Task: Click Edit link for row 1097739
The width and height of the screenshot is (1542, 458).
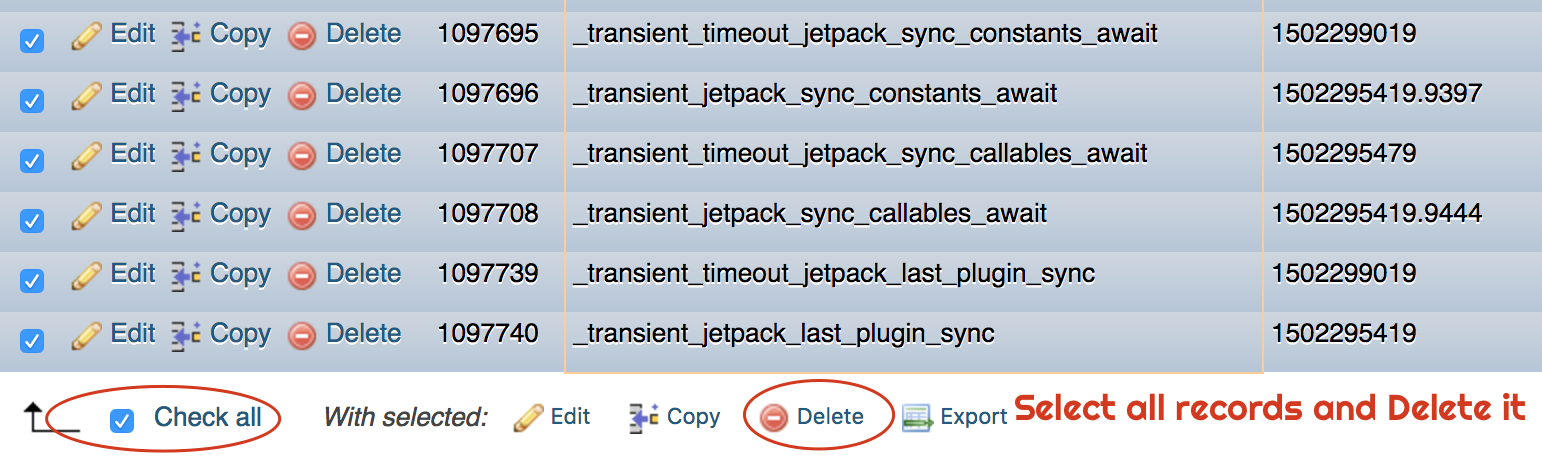Action: (133, 274)
